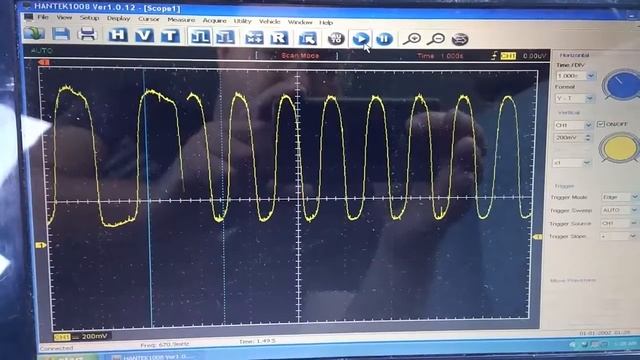Click the green arrow open-file toolbar icon
The height and width of the screenshot is (360, 640).
coord(34,33)
